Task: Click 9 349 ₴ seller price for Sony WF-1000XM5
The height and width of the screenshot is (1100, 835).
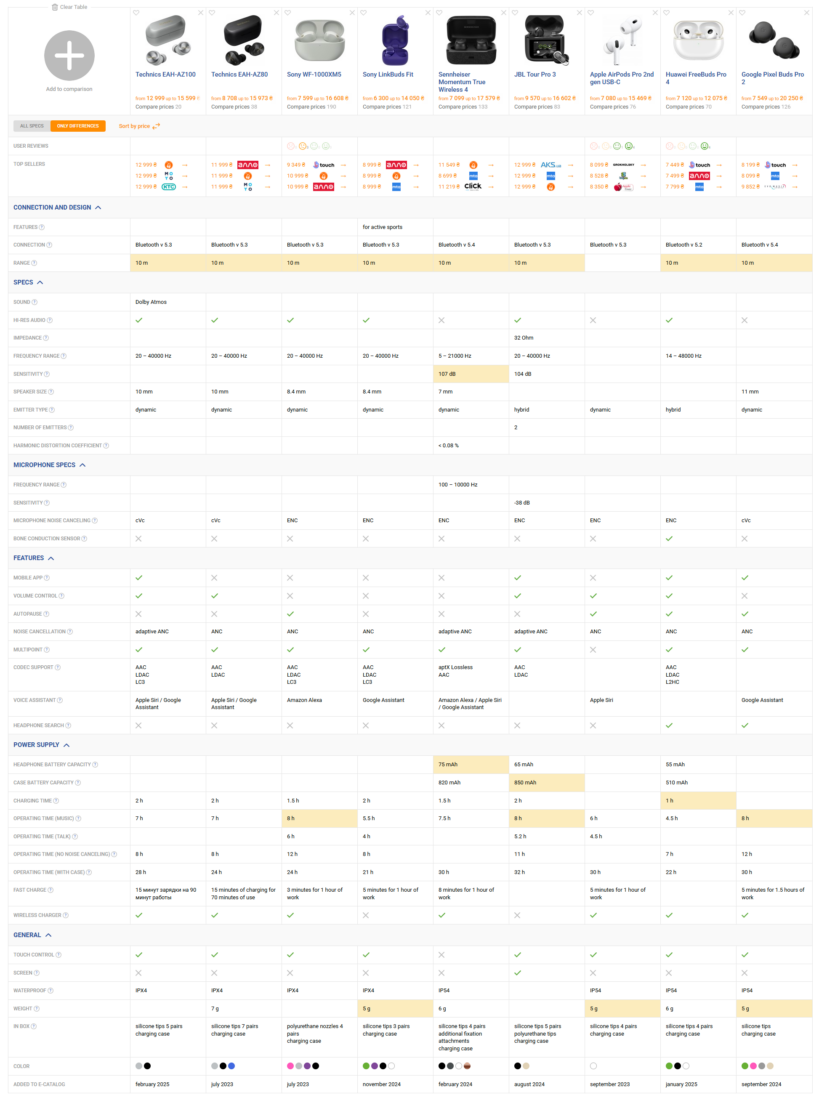Action: [295, 165]
